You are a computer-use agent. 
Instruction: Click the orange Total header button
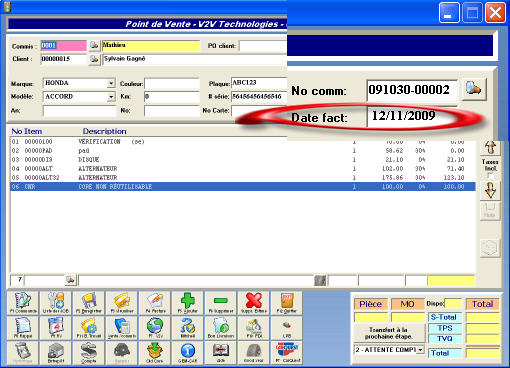coord(482,304)
